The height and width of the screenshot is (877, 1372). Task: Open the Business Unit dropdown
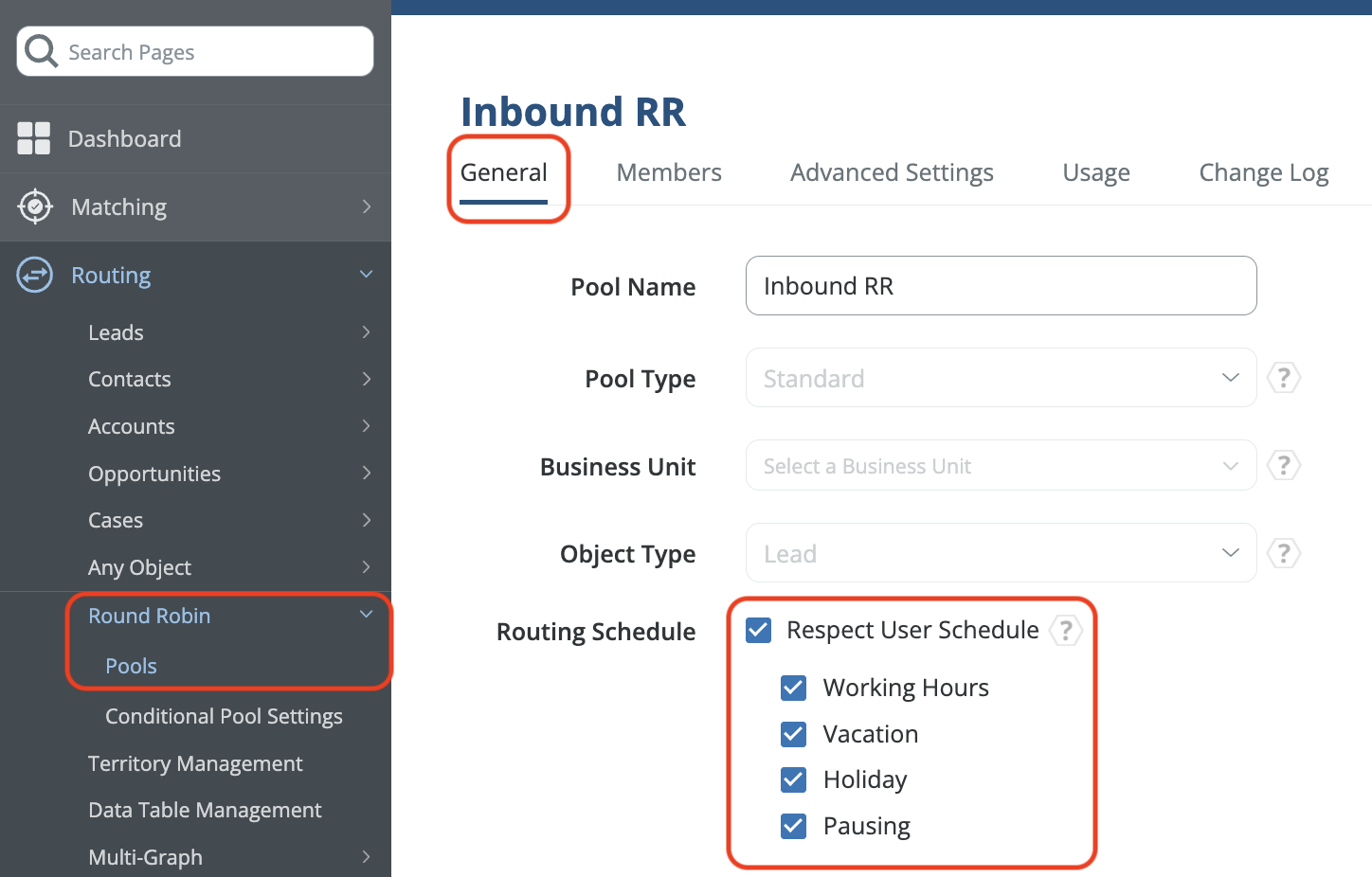click(x=1001, y=466)
